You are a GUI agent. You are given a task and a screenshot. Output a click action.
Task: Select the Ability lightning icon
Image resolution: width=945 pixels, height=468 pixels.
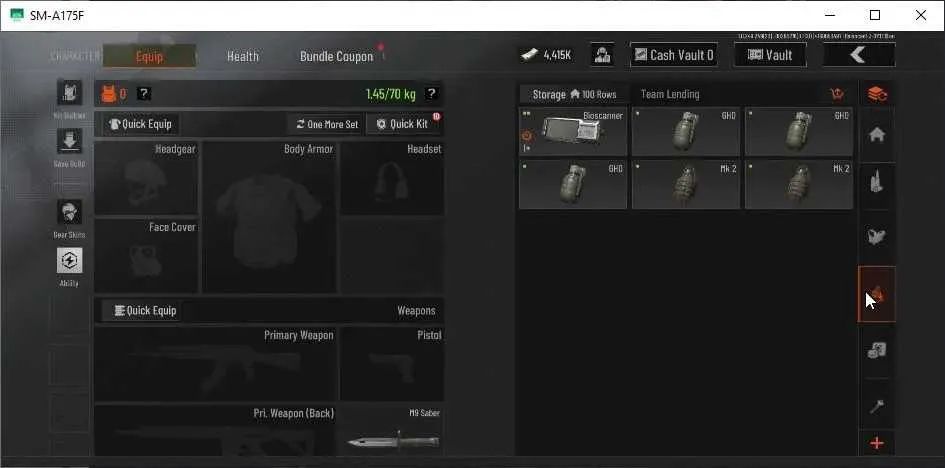tap(69, 261)
